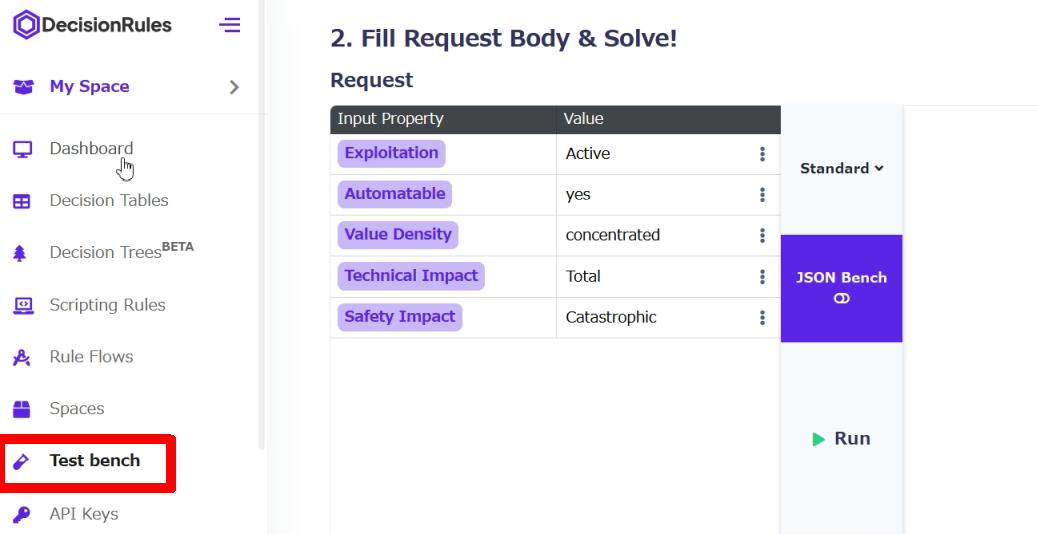Viewport: 1037px width, 534px height.
Task: Click the Value Density property tag
Action: (x=397, y=234)
